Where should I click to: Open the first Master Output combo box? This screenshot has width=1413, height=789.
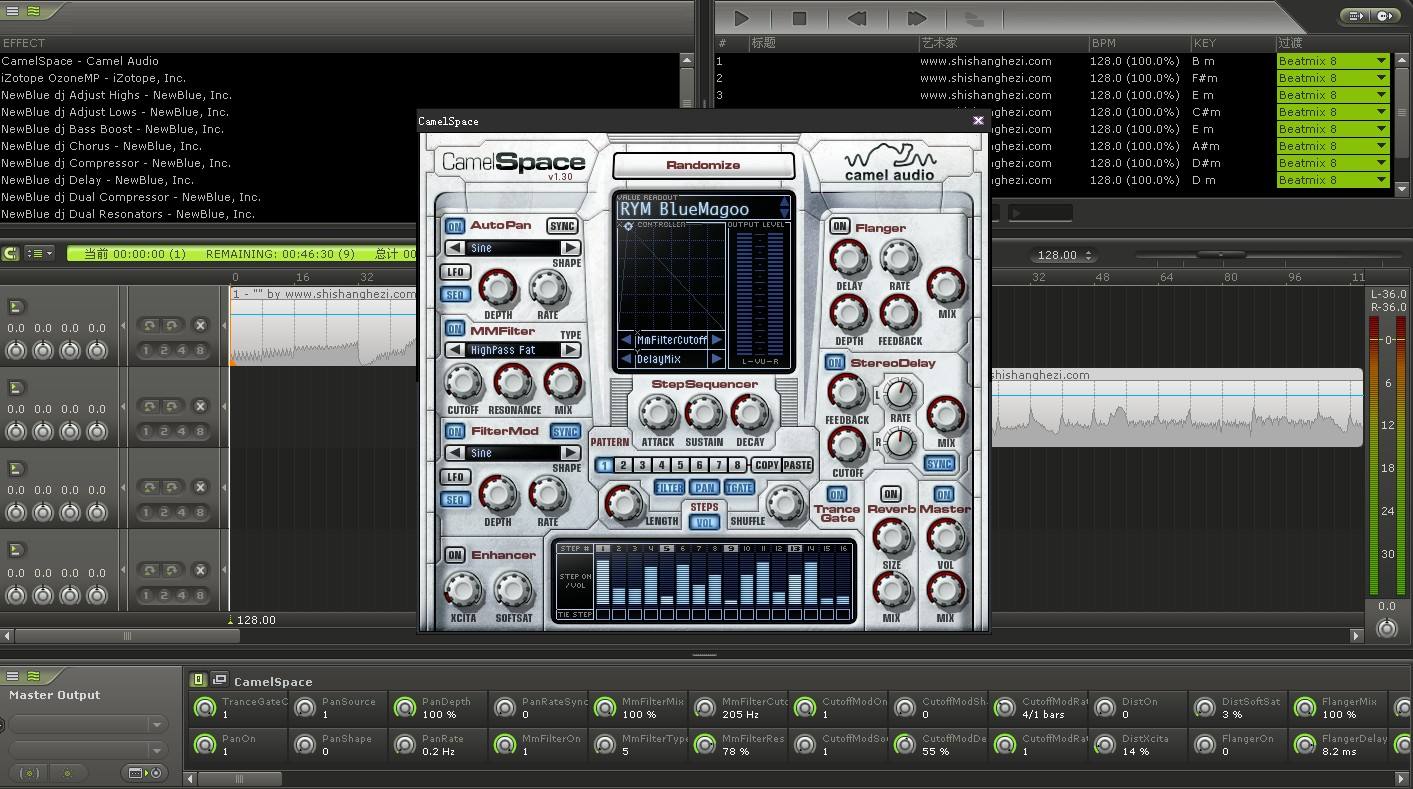click(x=87, y=724)
